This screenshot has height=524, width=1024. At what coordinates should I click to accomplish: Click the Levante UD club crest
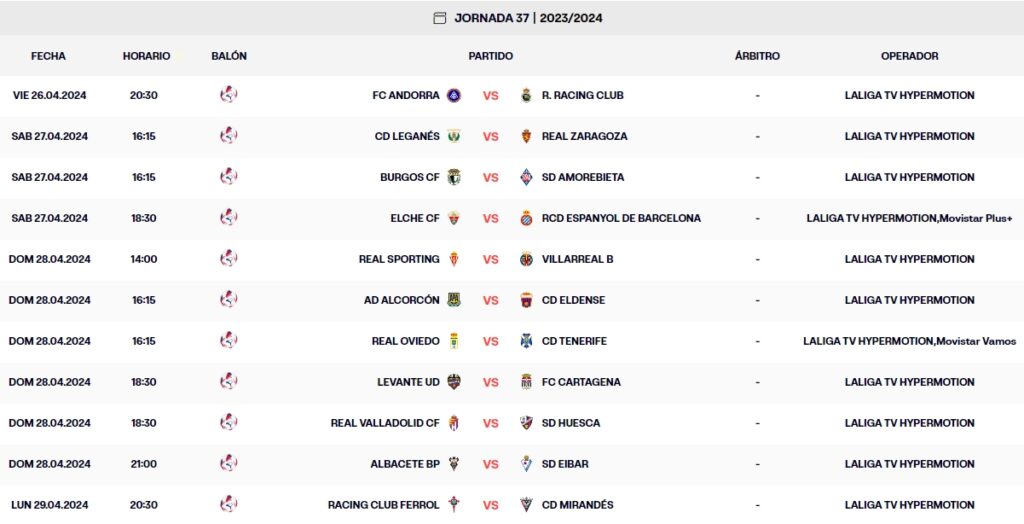454,382
